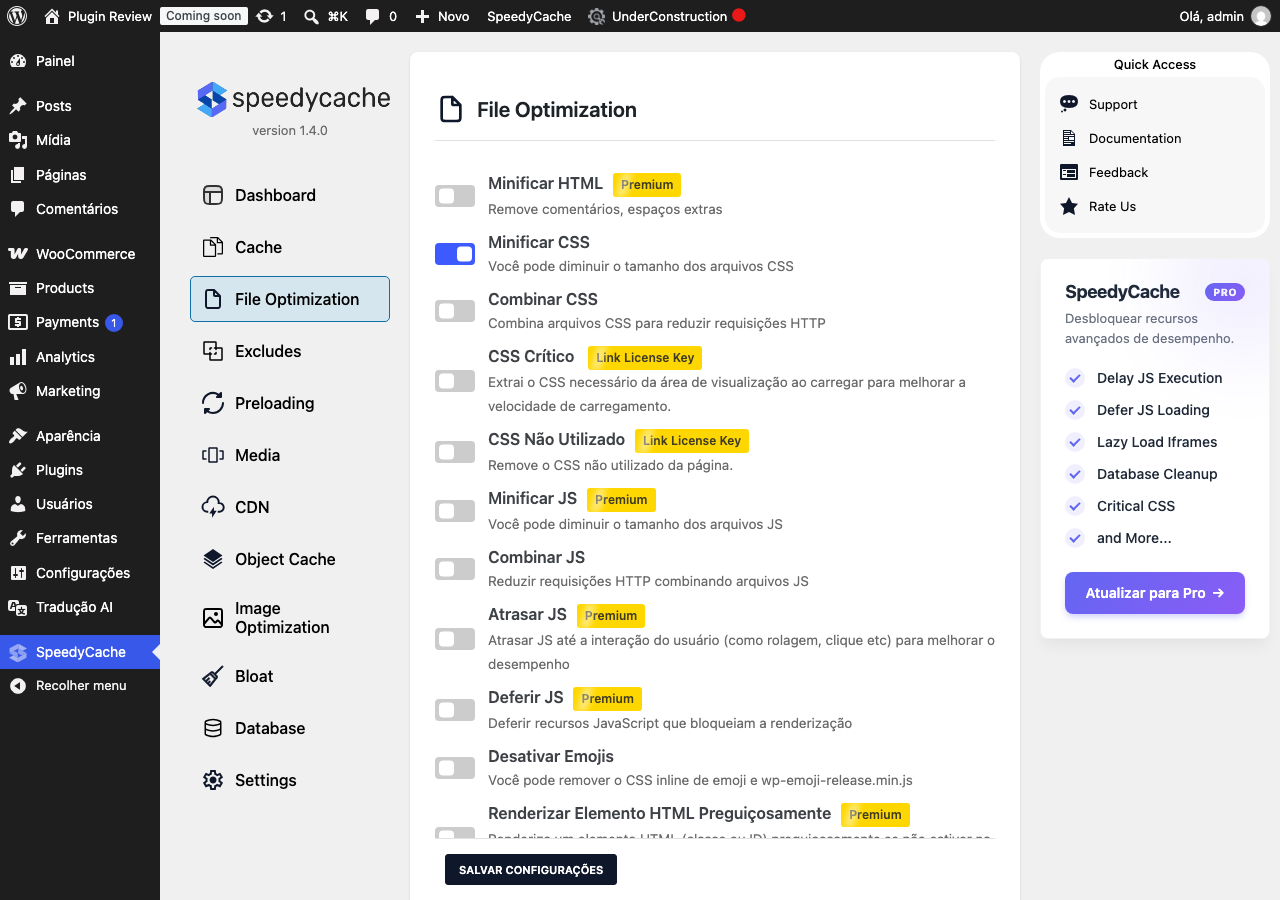
Task: Click the Media icon in SpeedyCache nav
Action: [x=213, y=455]
